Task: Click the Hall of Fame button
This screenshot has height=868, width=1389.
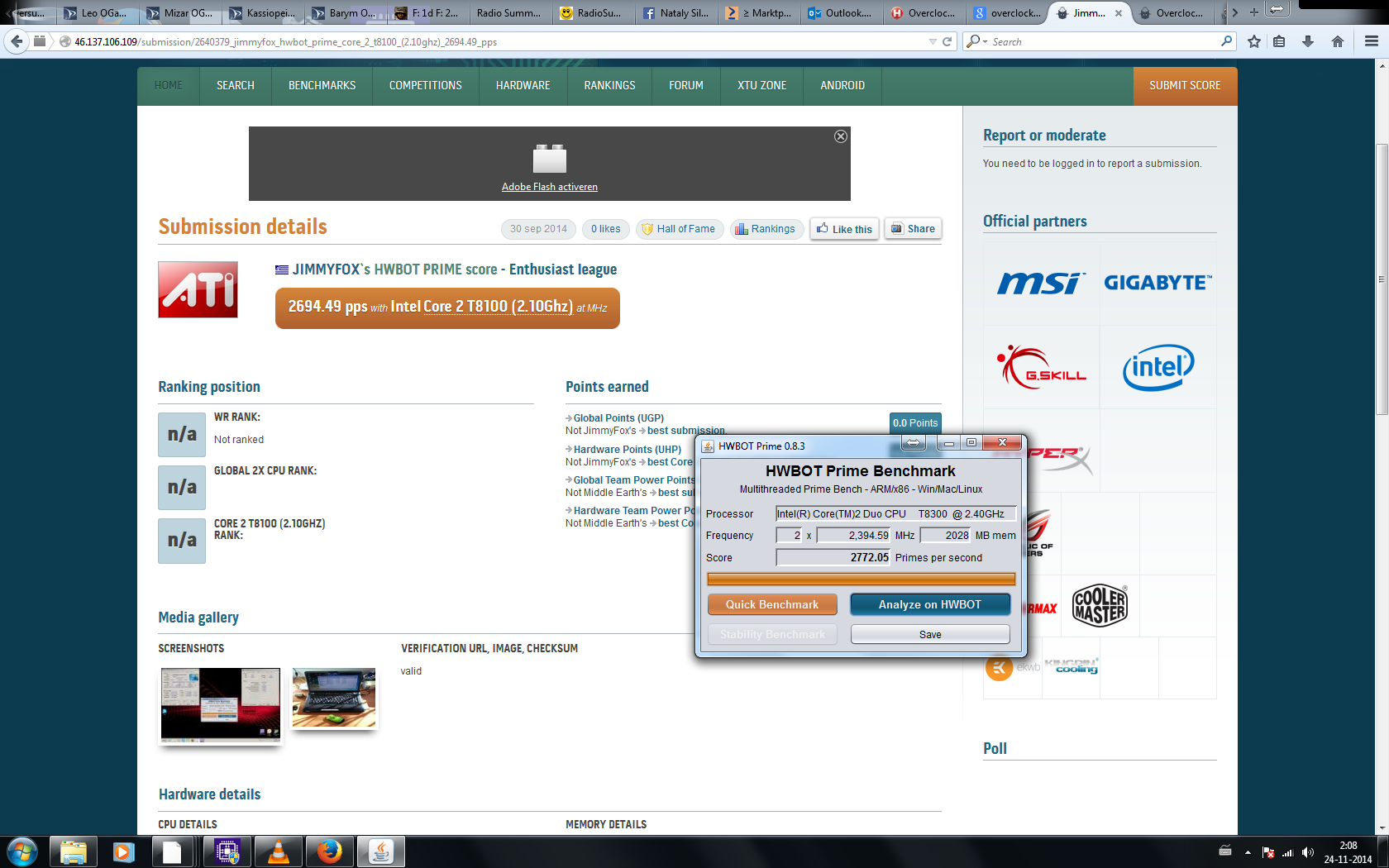Action: (x=678, y=229)
